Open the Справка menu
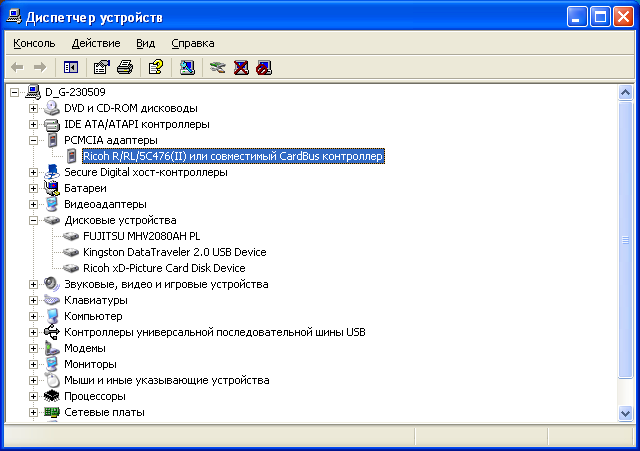 193,43
